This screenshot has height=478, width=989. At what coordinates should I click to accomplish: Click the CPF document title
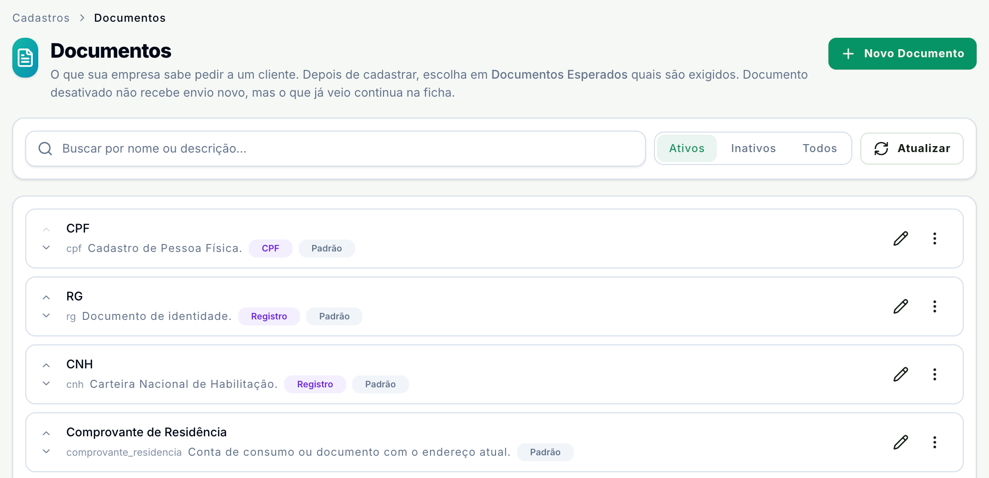point(78,228)
